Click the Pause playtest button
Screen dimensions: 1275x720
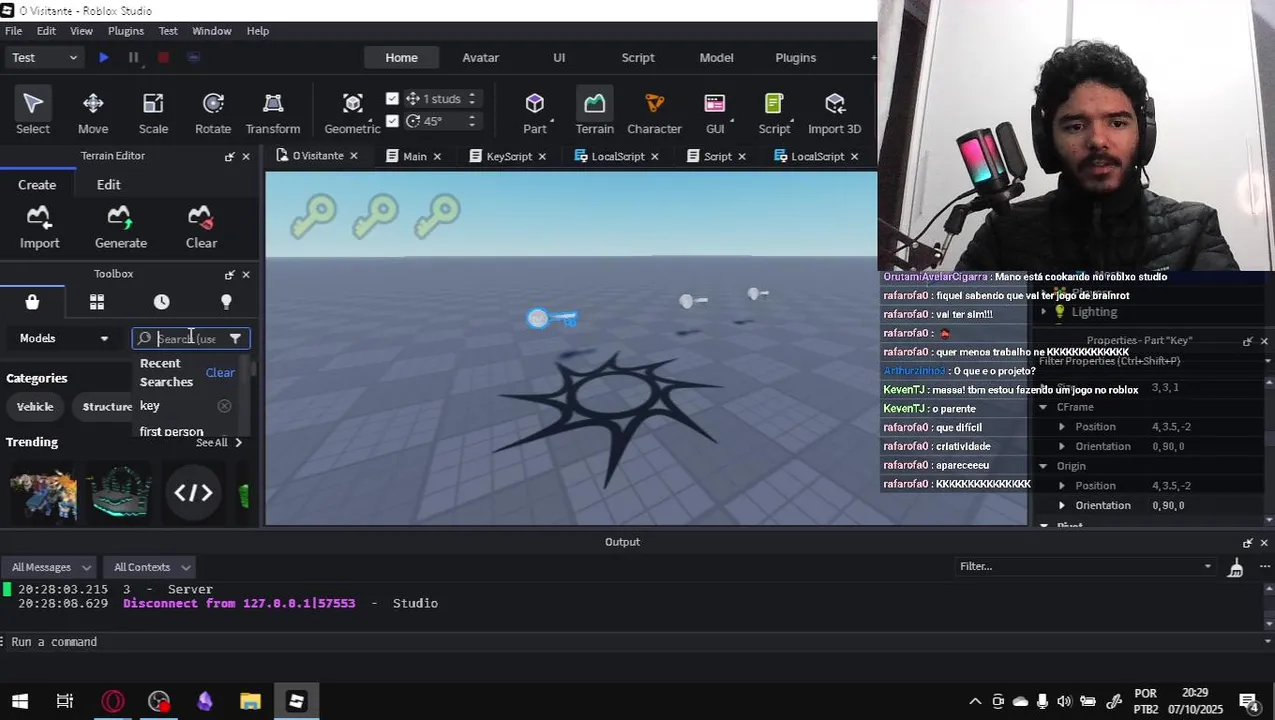click(x=133, y=58)
